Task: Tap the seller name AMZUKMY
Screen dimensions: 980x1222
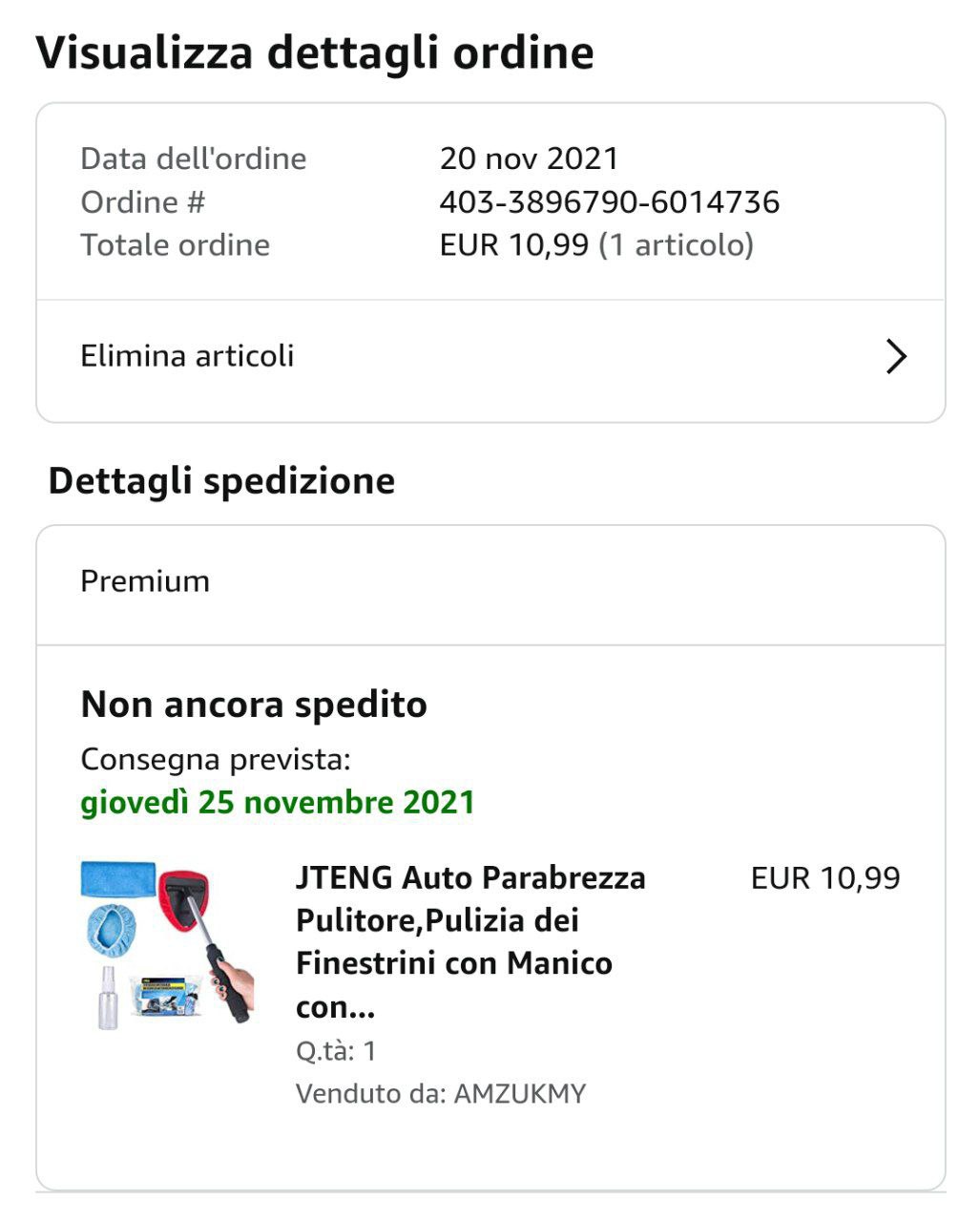Action: (x=519, y=1093)
